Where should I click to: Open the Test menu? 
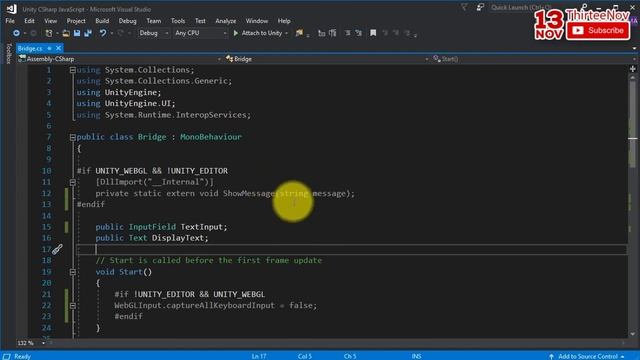[x=200, y=21]
